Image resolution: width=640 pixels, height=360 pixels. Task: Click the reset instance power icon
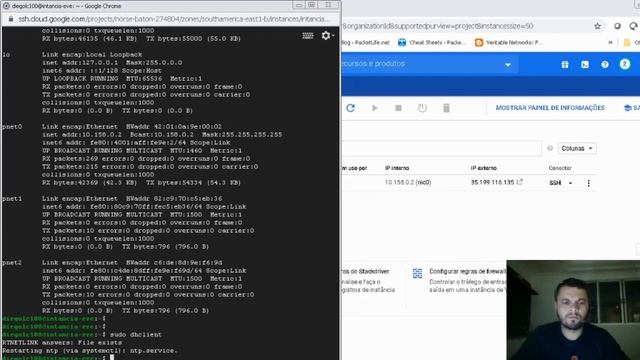(x=422, y=108)
